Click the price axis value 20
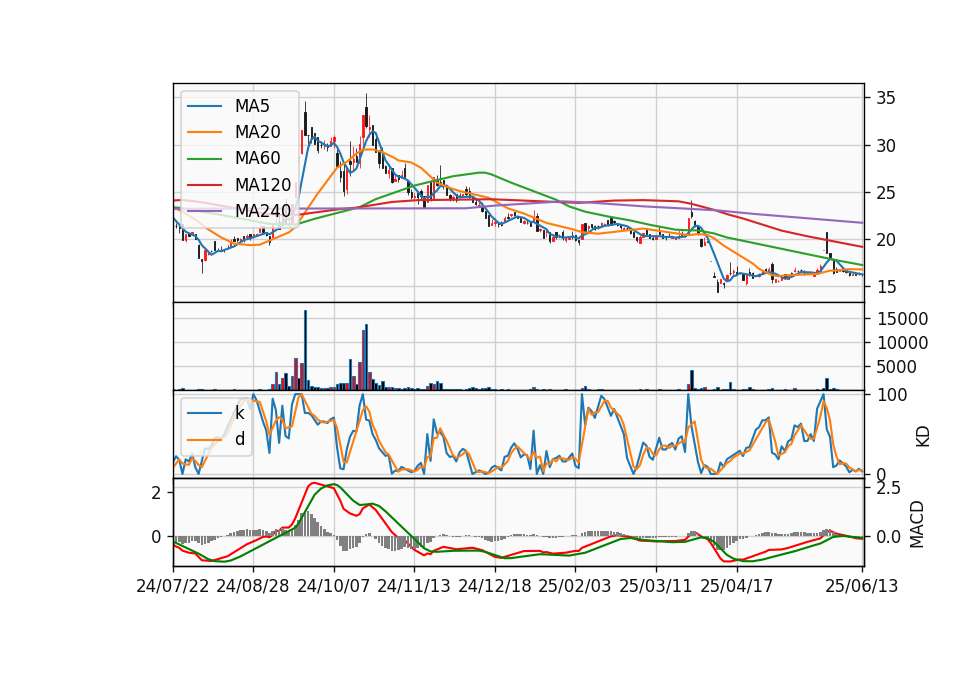This screenshot has width=960, height=690. click(886, 240)
